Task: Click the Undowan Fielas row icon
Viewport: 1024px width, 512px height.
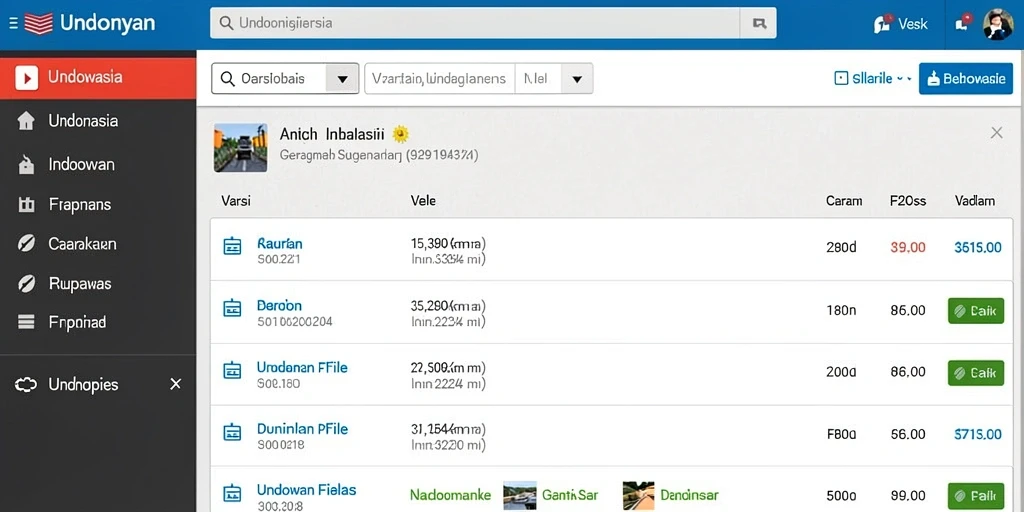Action: (232, 493)
